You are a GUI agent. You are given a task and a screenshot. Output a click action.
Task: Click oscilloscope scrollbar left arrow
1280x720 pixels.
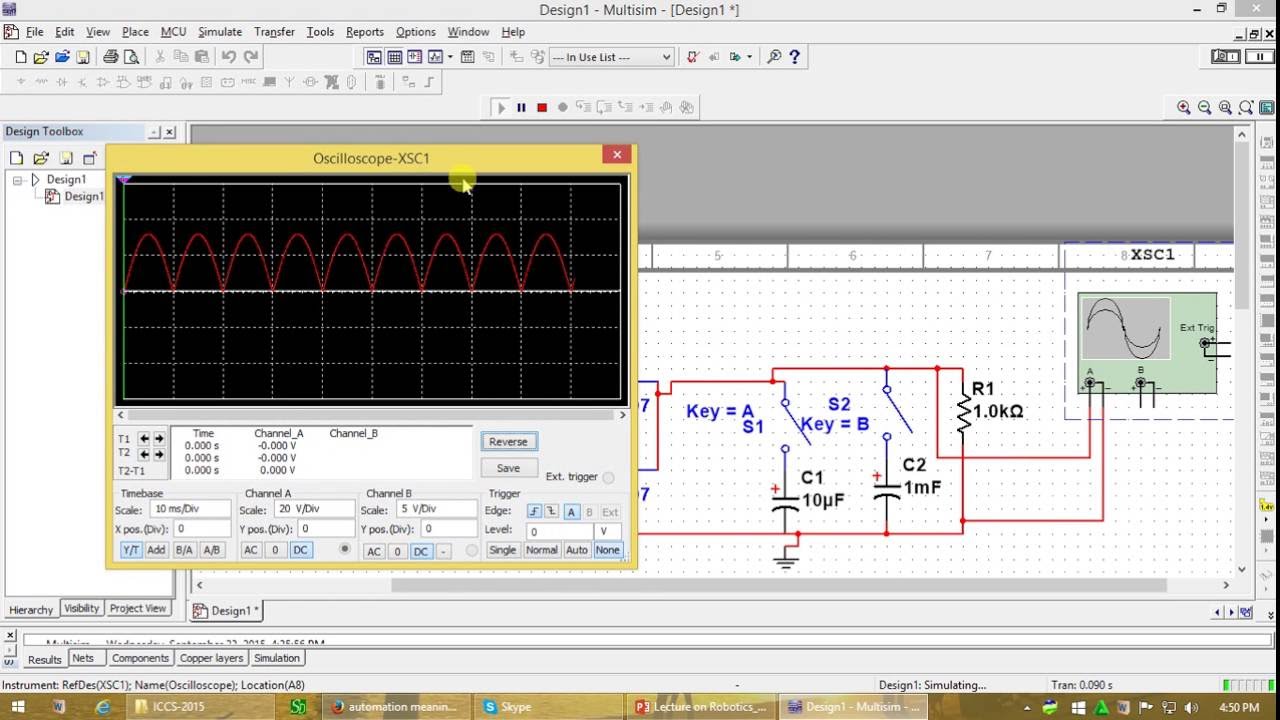click(120, 415)
